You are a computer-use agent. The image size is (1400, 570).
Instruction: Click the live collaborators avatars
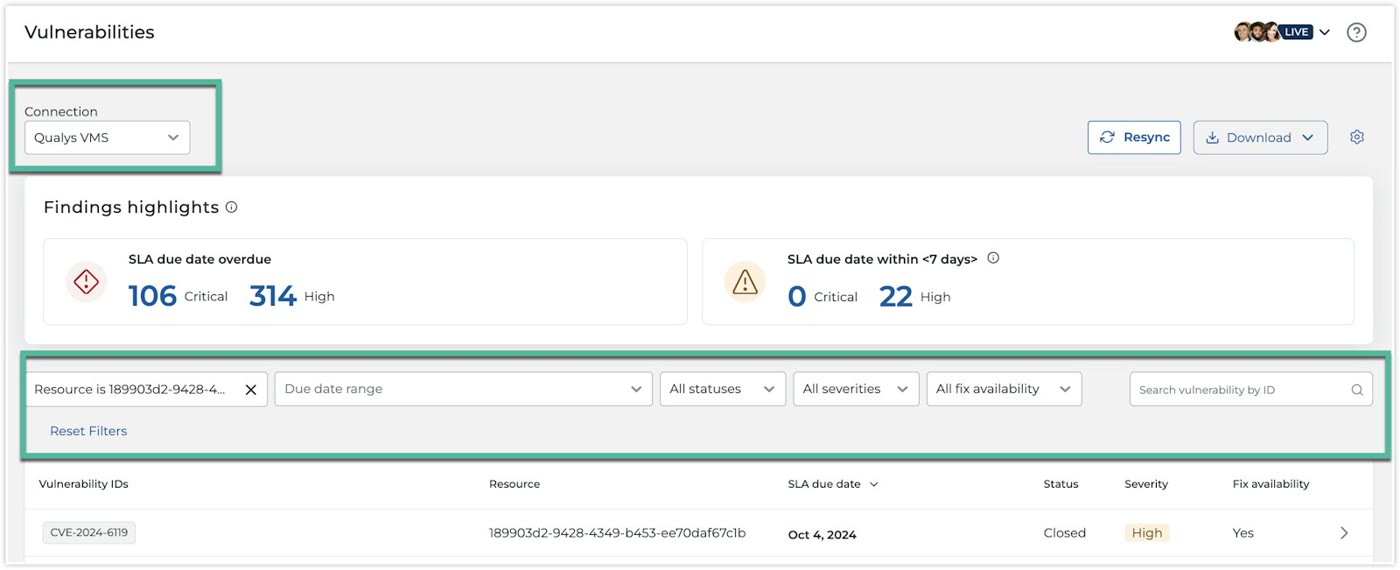[1257, 32]
